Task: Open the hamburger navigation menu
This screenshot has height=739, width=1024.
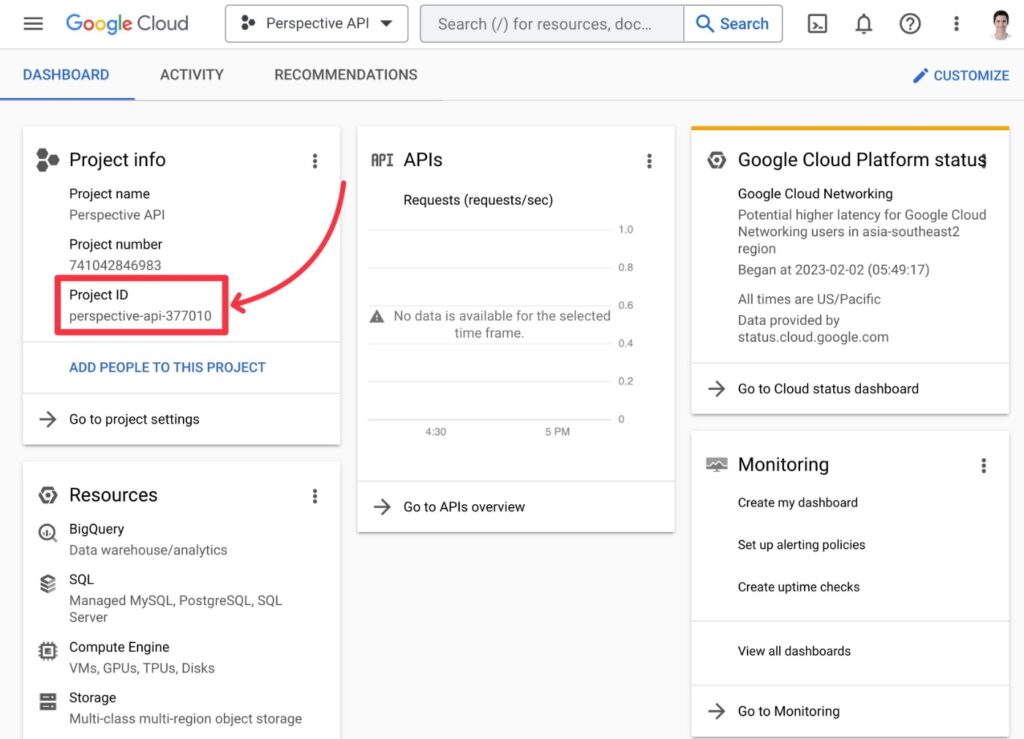Action: coord(33,24)
